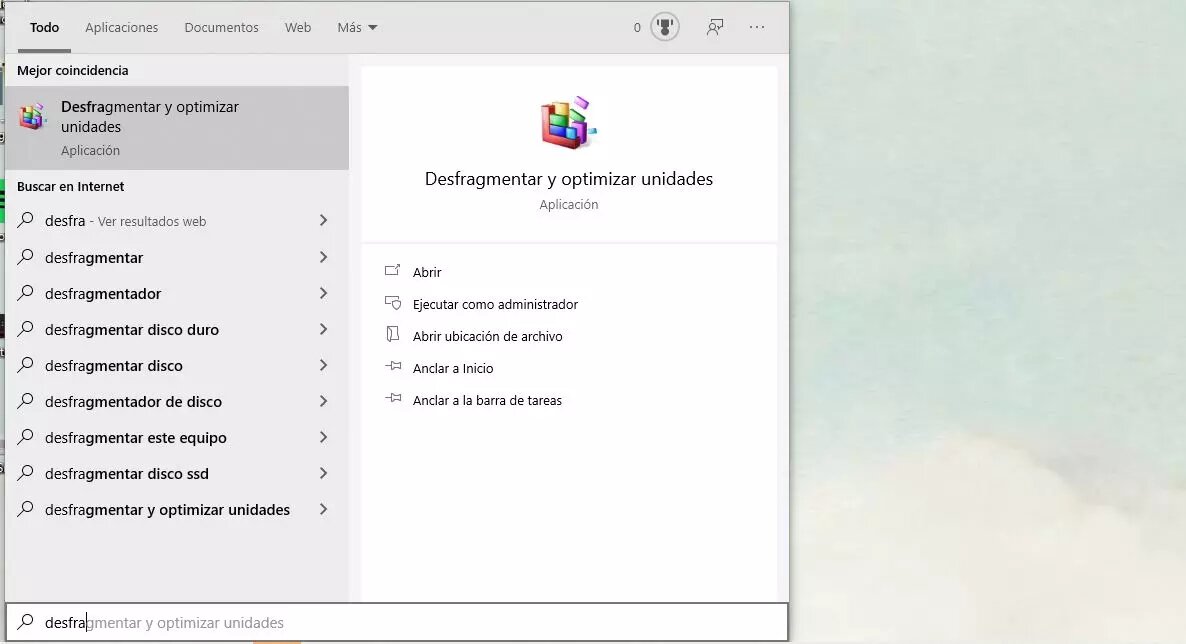Open the rewards trophy icon
Screen dimensions: 1186x644
pyautogui.click(x=665, y=27)
